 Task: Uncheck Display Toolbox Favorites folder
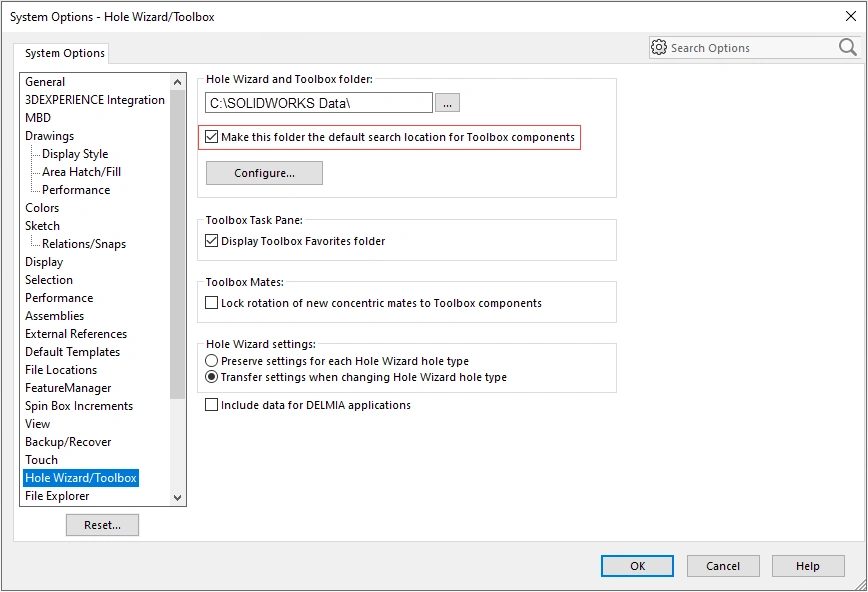[x=212, y=241]
